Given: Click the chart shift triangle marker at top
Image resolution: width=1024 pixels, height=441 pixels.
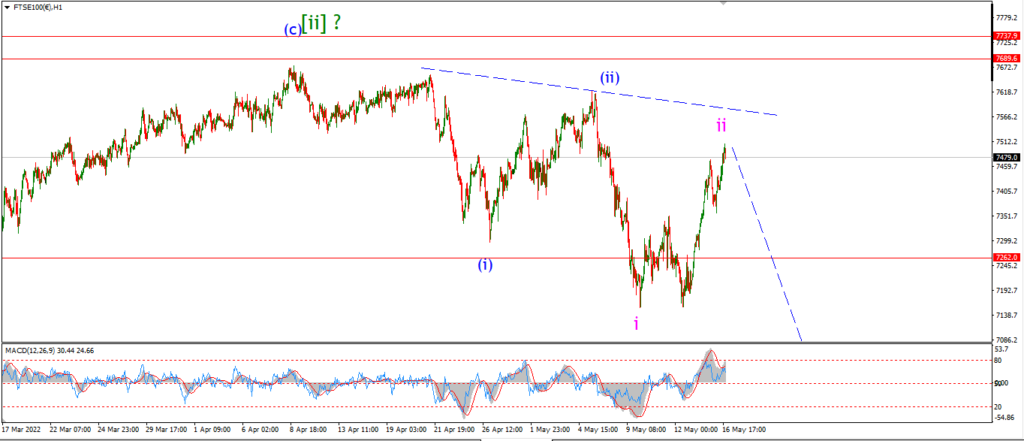Looking at the screenshot, I should 722,3.
